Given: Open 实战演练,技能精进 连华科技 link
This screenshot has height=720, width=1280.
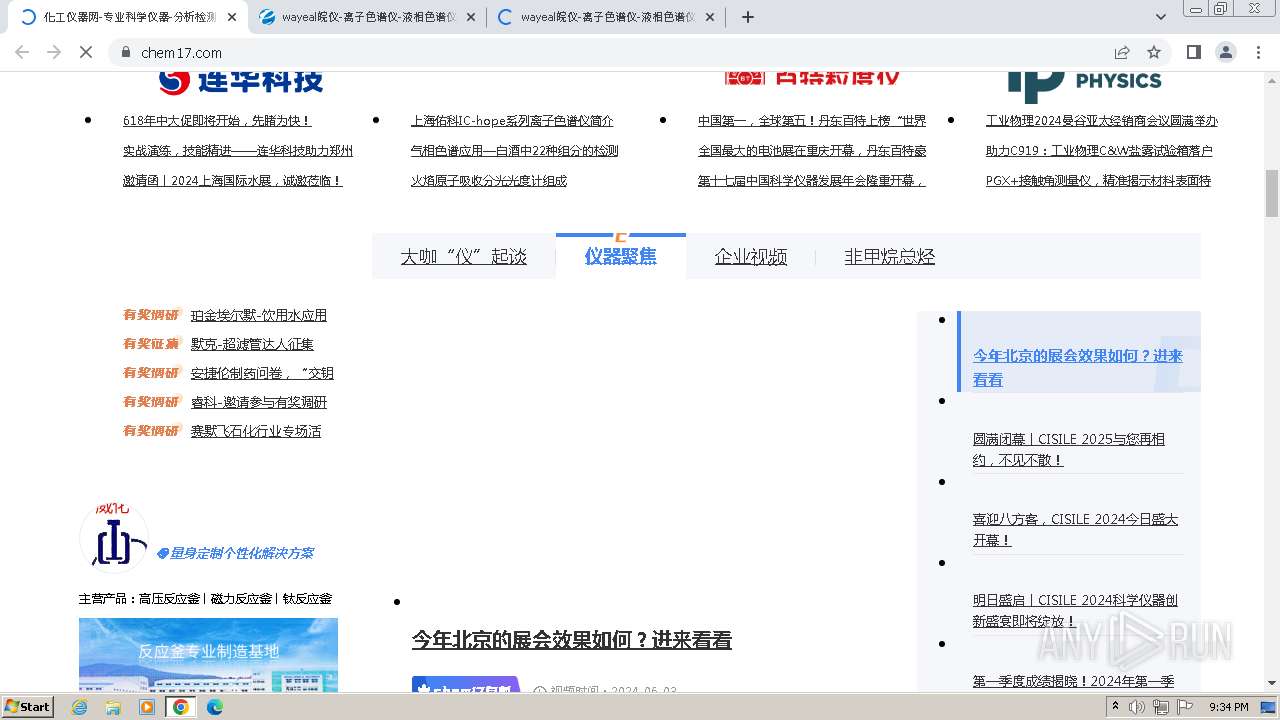Looking at the screenshot, I should point(238,151).
